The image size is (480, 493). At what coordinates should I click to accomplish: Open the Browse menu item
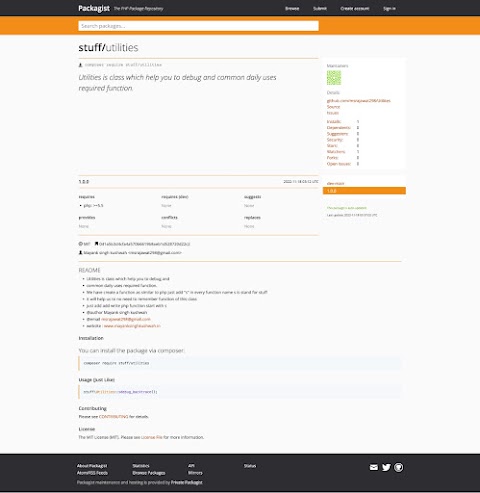[x=292, y=8]
